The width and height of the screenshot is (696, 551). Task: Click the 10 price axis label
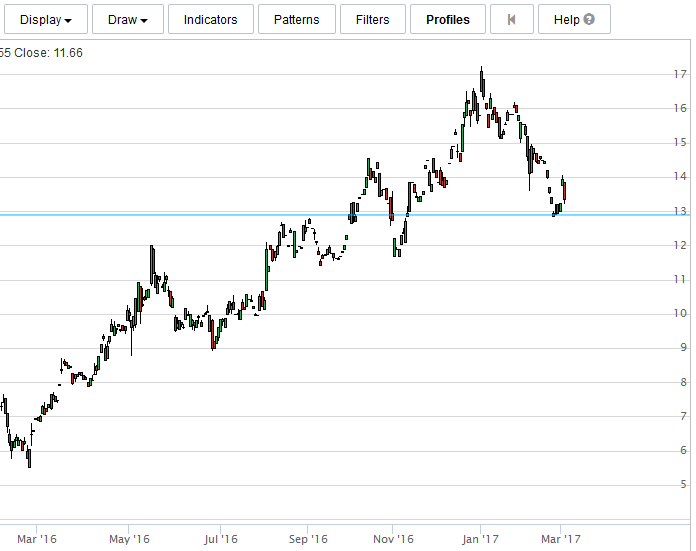point(680,313)
